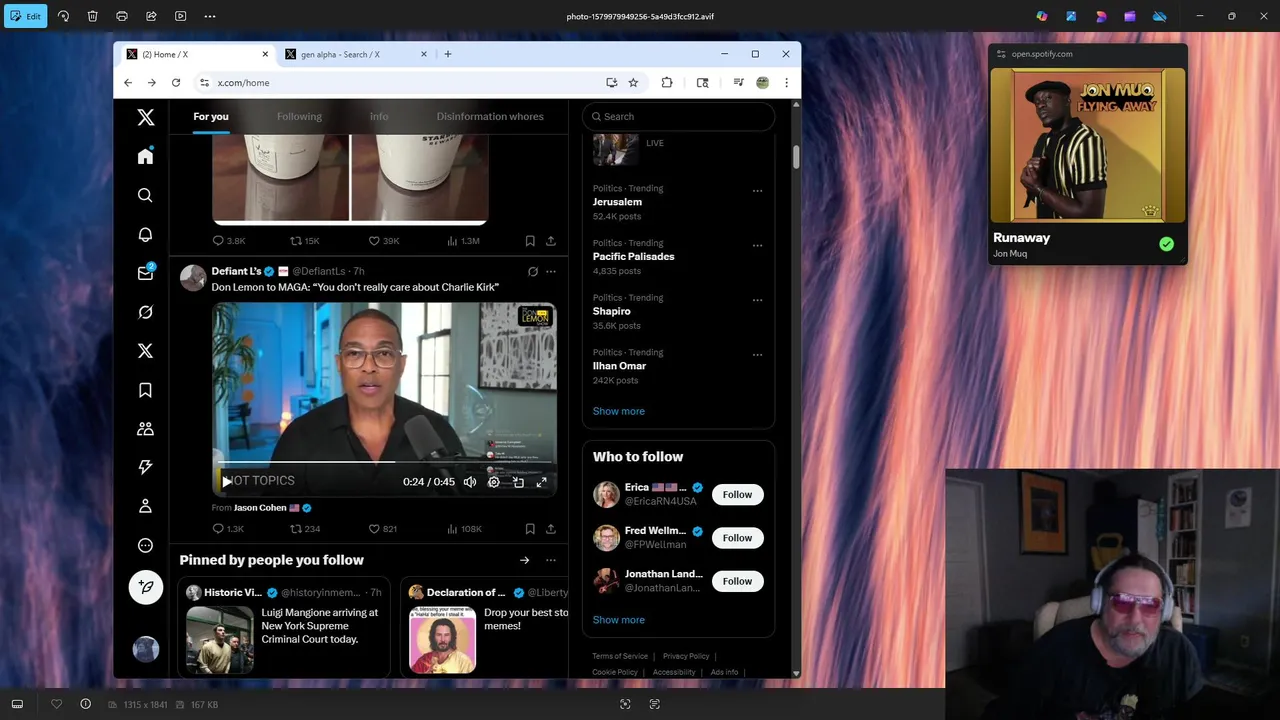This screenshot has width=1280, height=720.
Task: Mute the Don Lemon video
Action: (x=470, y=482)
